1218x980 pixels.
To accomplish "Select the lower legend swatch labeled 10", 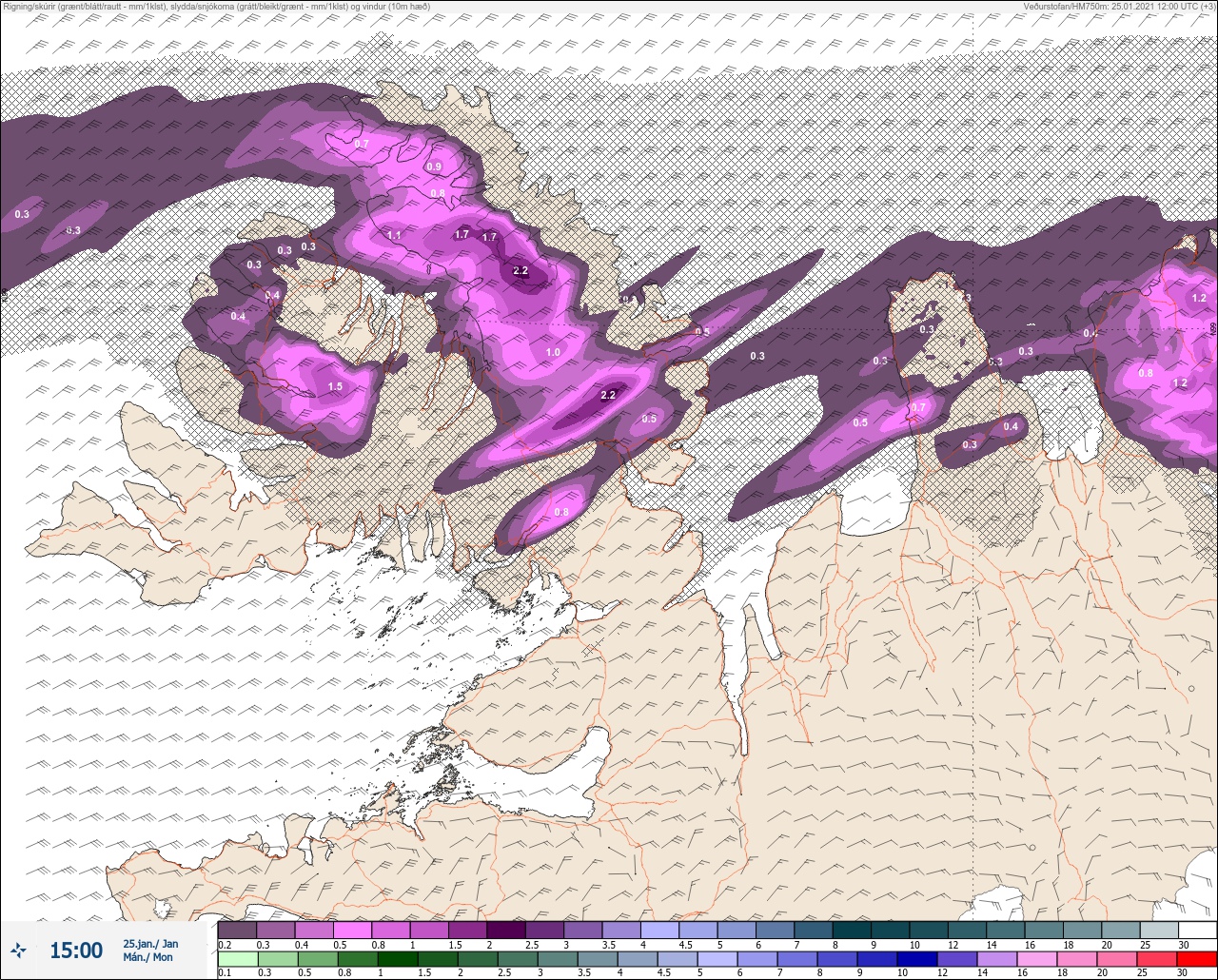I will (x=916, y=959).
